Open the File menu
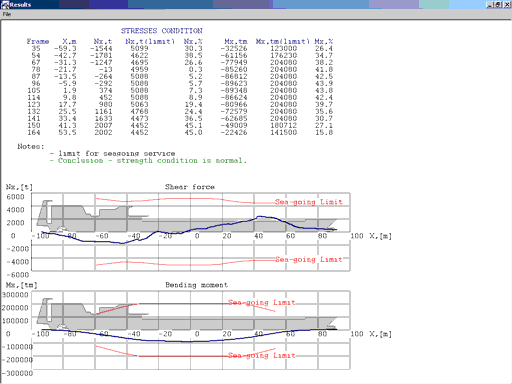 7,14
